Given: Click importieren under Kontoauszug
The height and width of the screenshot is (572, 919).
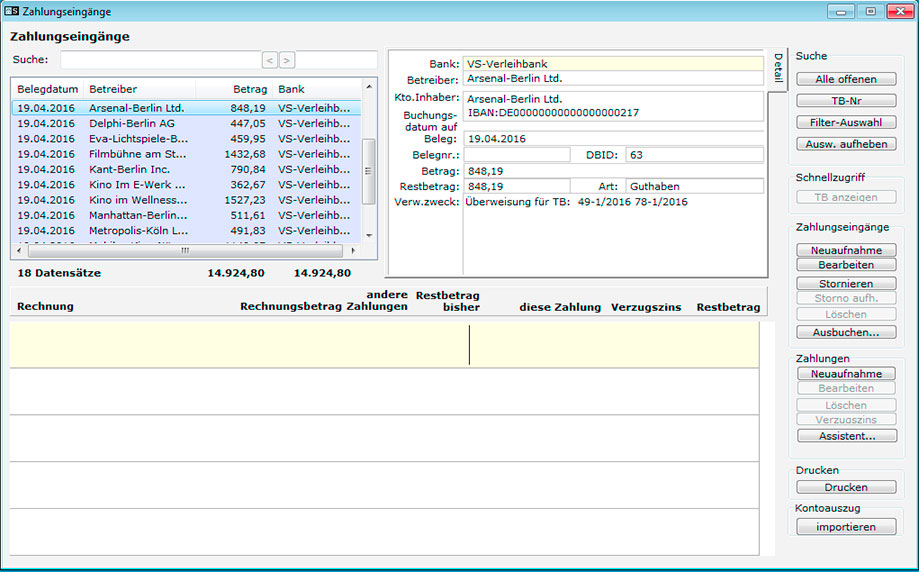Looking at the screenshot, I should click(846, 526).
